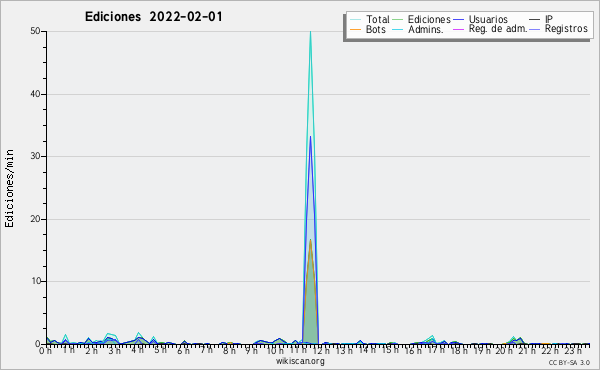Click the '0 h' x-axis label
This screenshot has height=370, width=600.
[46, 350]
